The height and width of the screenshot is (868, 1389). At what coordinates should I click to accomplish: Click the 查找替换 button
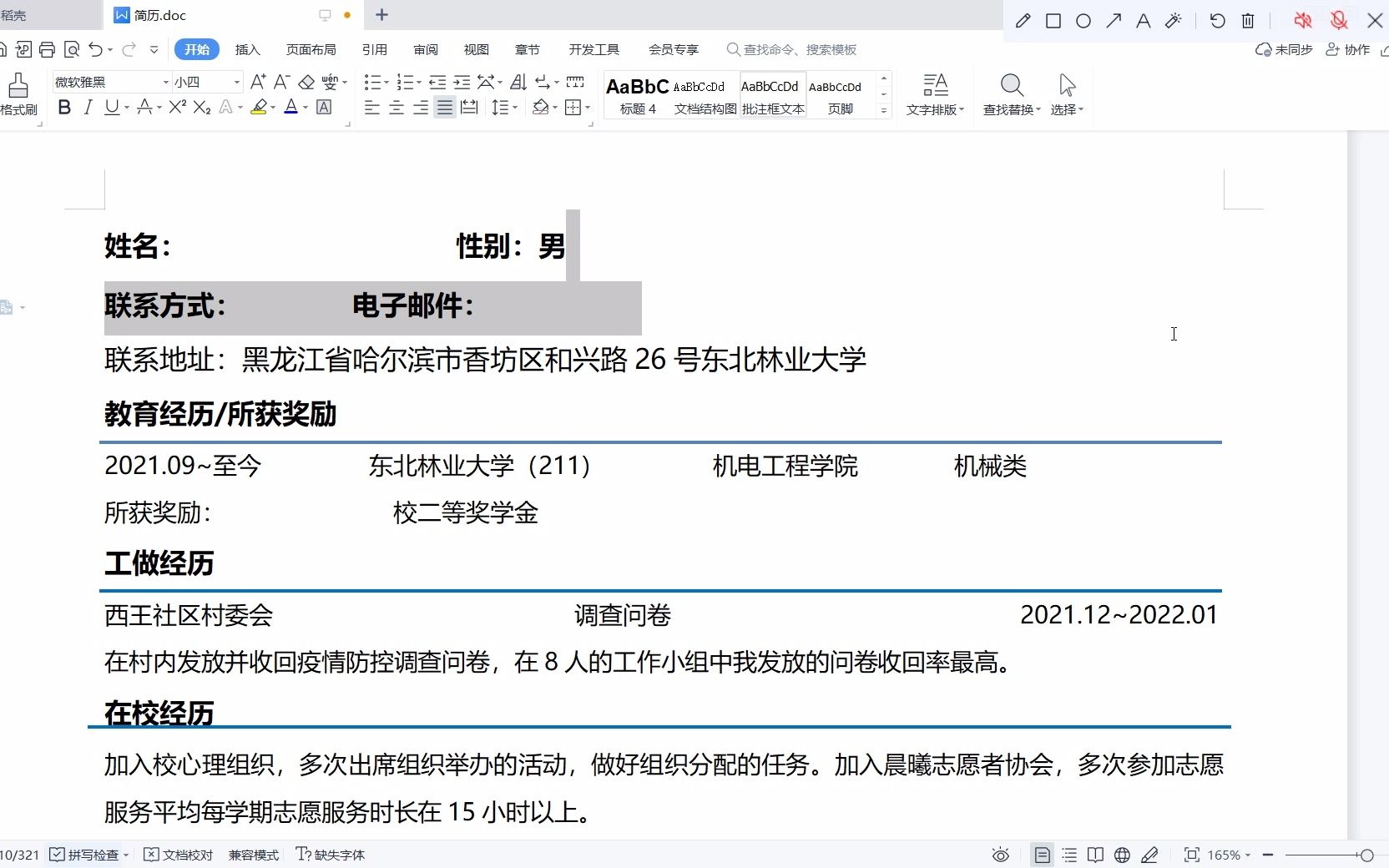1011,94
